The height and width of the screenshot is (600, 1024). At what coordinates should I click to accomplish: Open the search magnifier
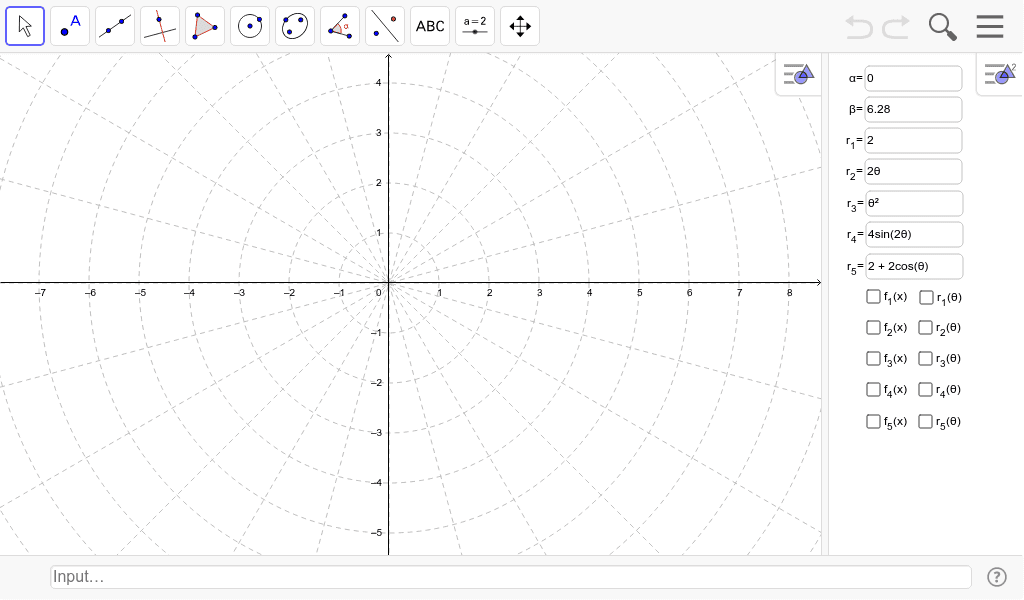(x=942, y=27)
